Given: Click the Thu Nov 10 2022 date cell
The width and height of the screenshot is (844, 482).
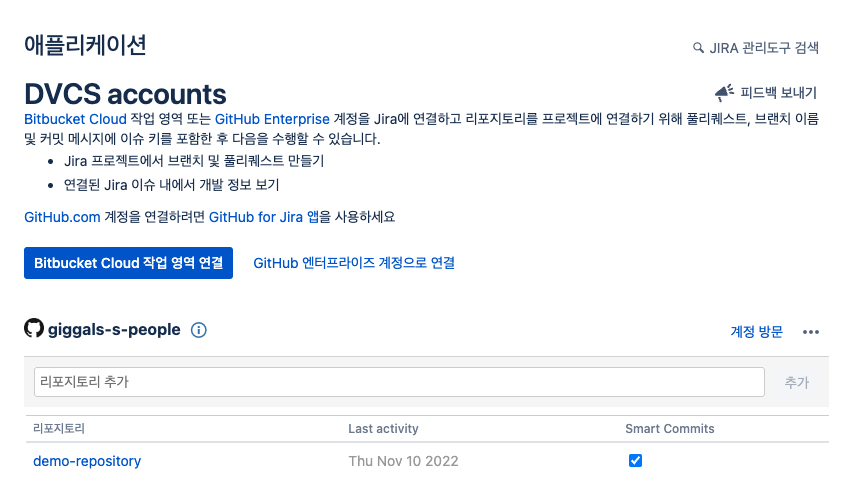Looking at the screenshot, I should 403,461.
